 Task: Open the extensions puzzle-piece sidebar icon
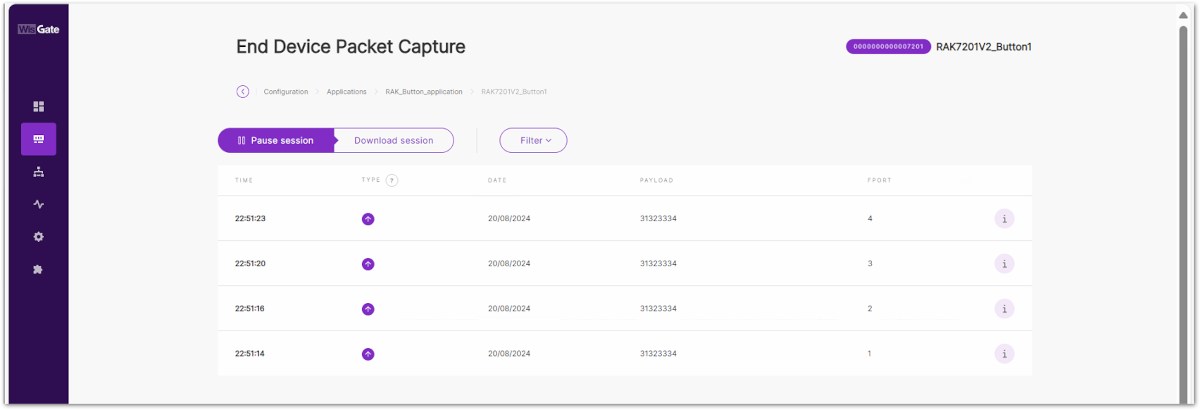pyautogui.click(x=38, y=270)
